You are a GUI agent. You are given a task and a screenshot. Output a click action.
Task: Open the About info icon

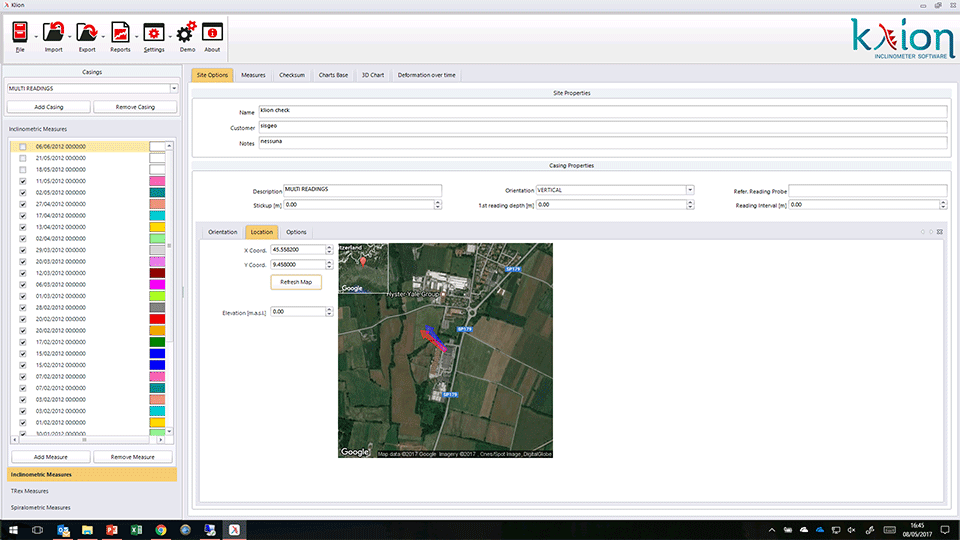212,35
